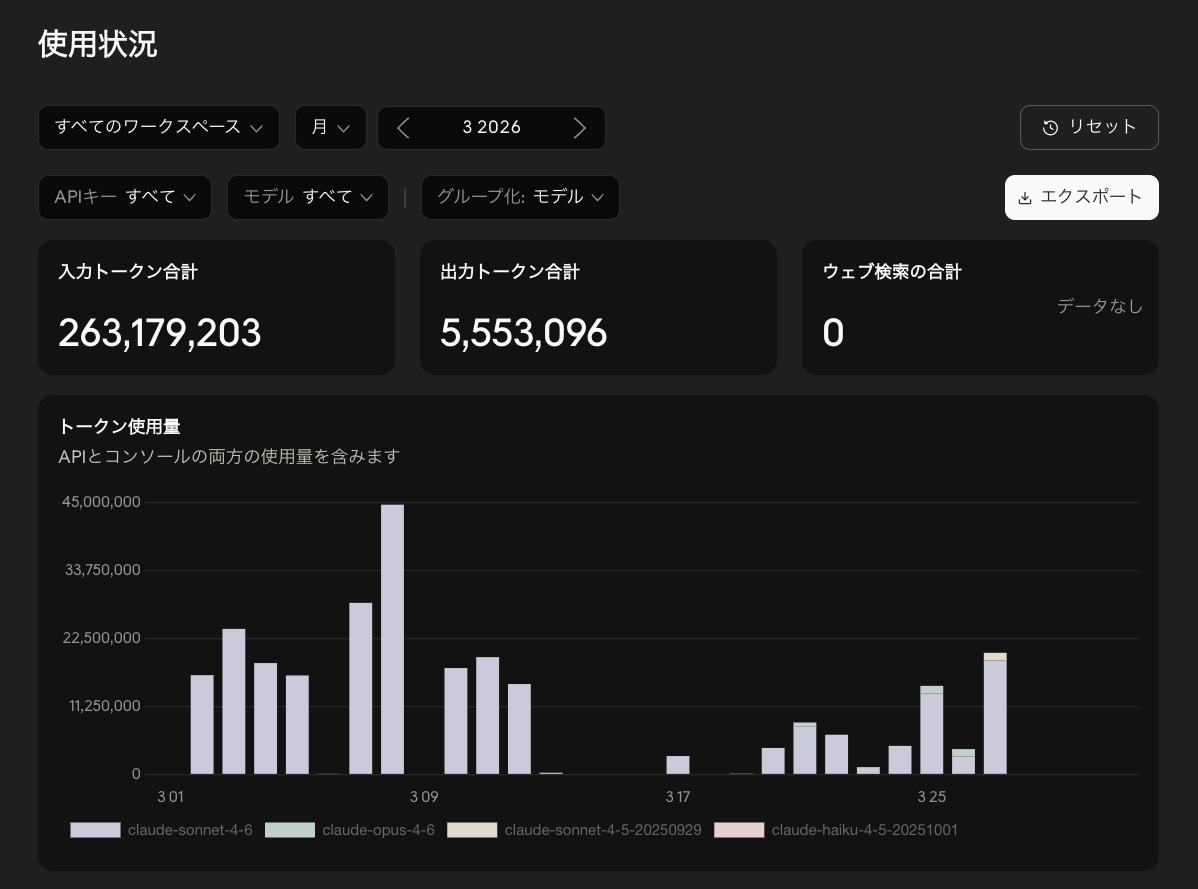Toggle claude-sonnet-4-6 legend swatch
The image size is (1198, 889).
[96, 830]
